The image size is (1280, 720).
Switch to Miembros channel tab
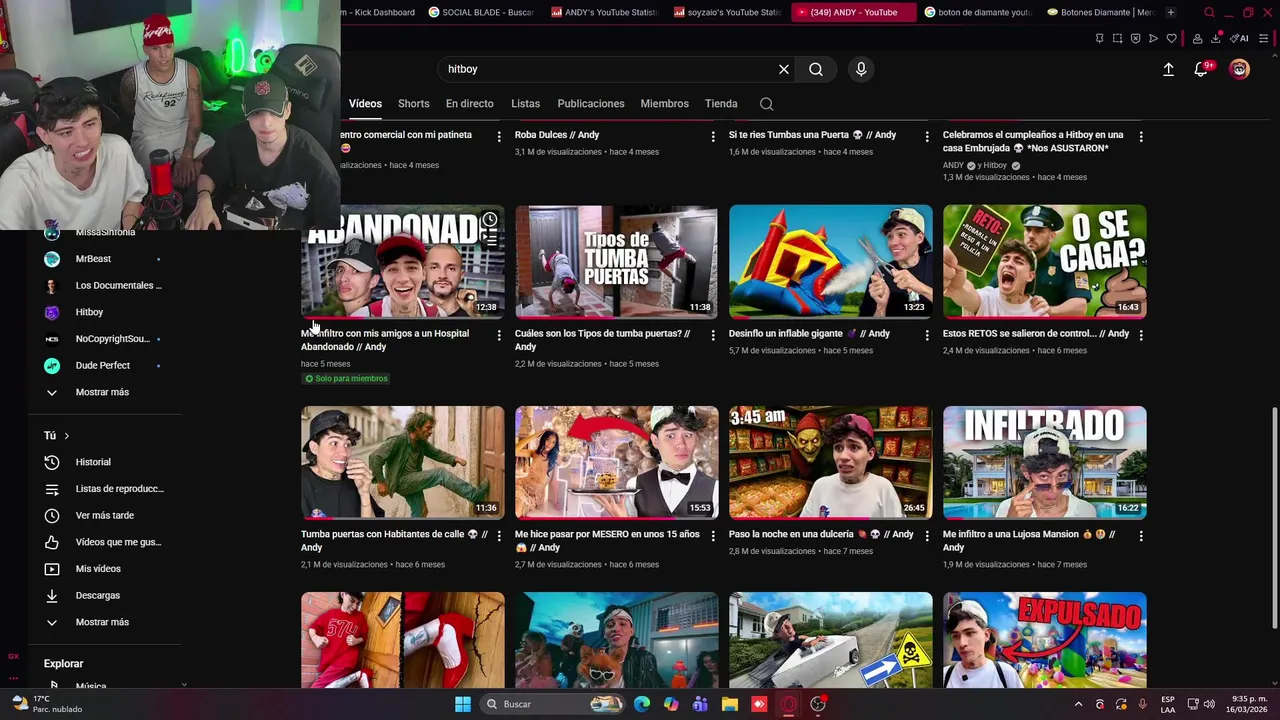665,104
